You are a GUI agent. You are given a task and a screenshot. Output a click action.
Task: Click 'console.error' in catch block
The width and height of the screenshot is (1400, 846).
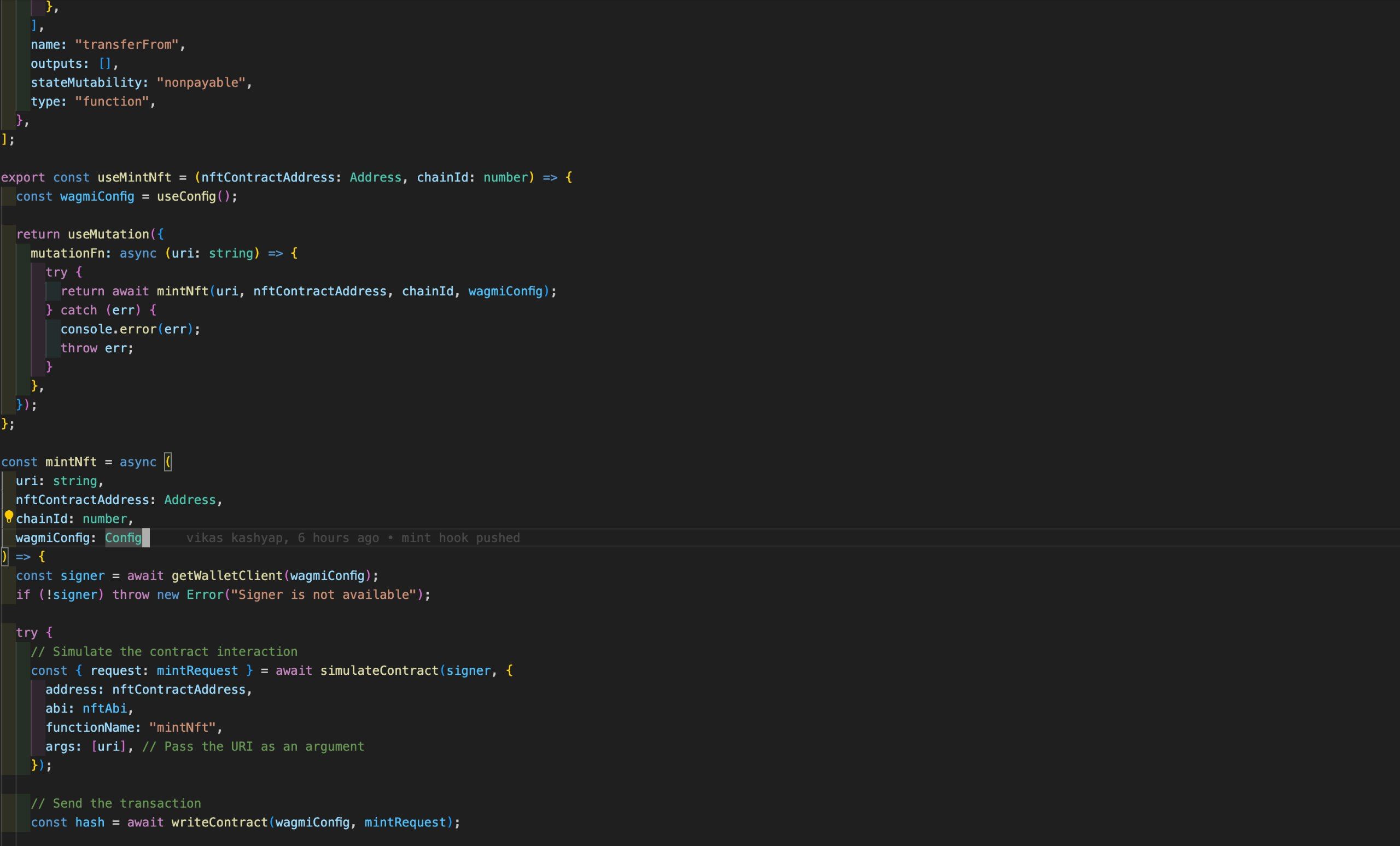(108, 329)
